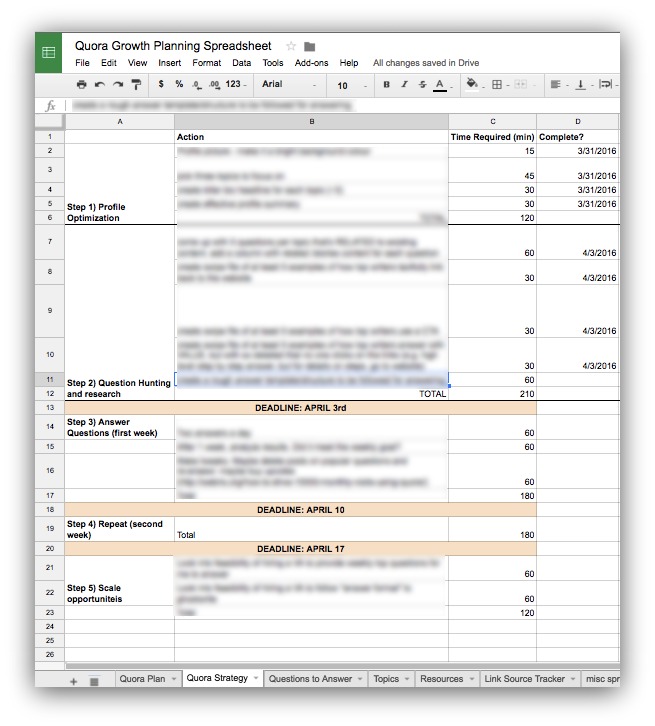Increase decimal places
Image resolution: width=655 pixels, height=726 pixels.
point(214,85)
